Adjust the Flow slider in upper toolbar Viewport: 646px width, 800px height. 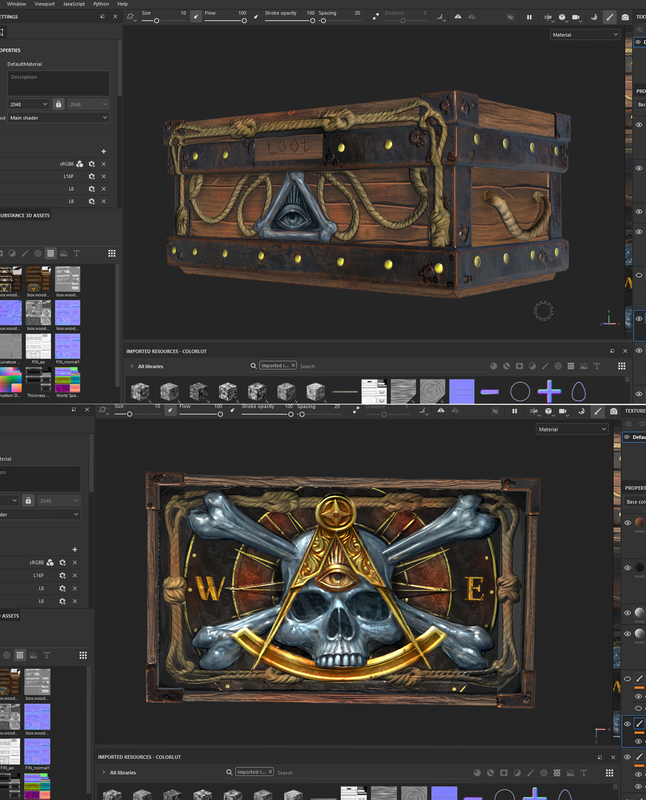[x=225, y=21]
